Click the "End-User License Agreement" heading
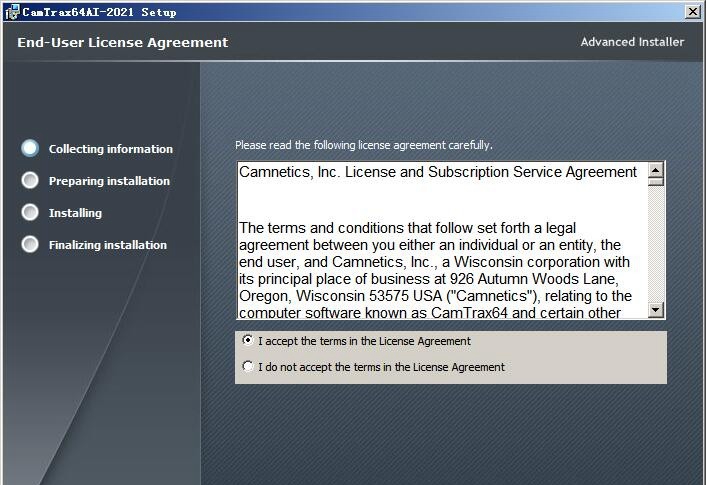Screen dimensions: 706x485 [122, 42]
